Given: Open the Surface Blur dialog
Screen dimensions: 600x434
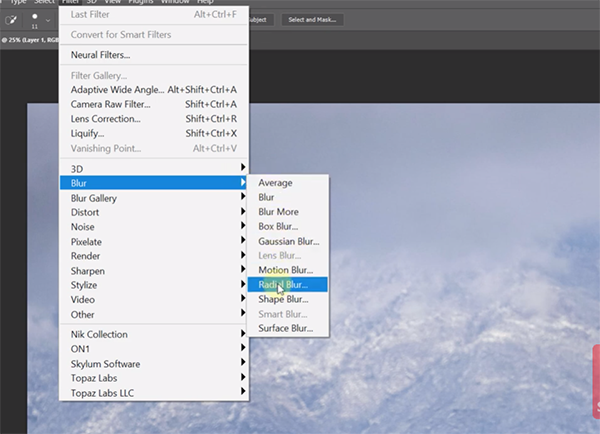Looking at the screenshot, I should click(288, 328).
